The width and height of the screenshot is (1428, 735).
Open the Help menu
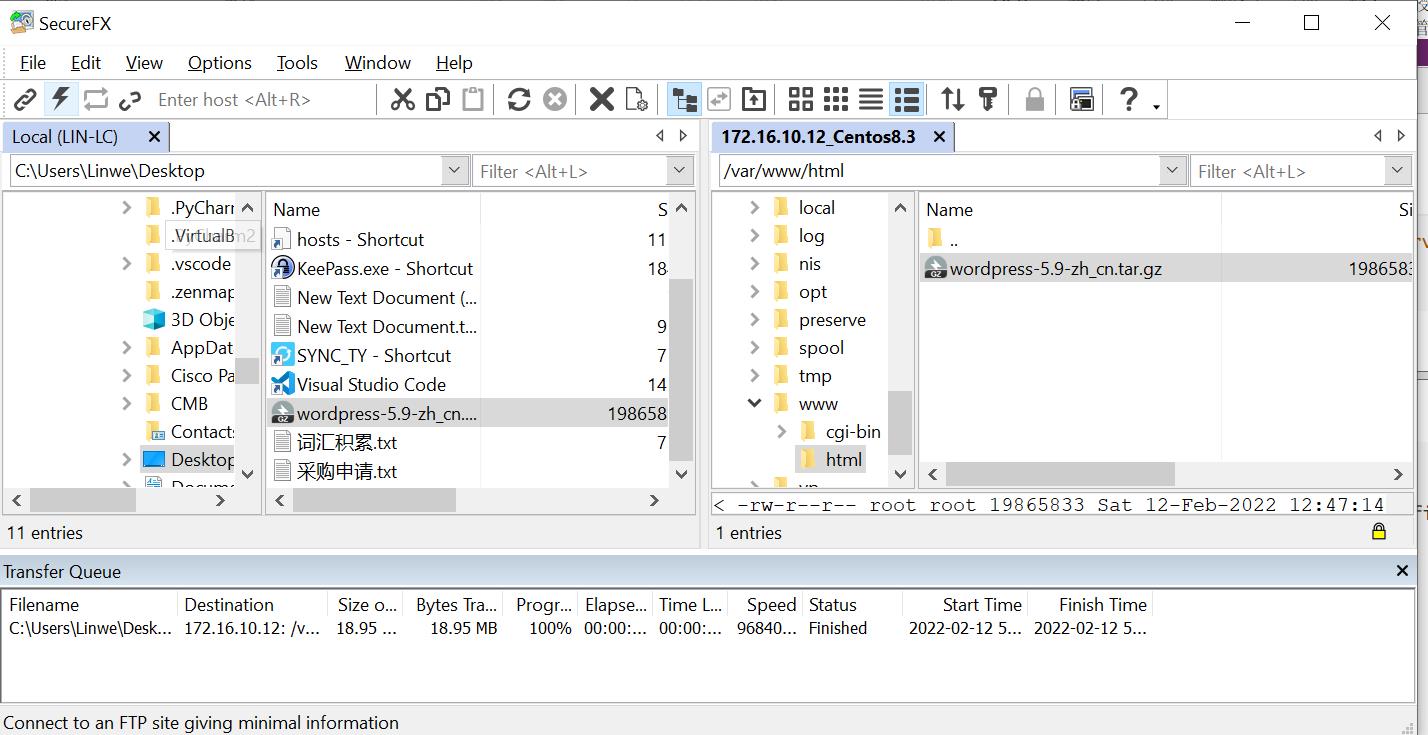point(454,62)
